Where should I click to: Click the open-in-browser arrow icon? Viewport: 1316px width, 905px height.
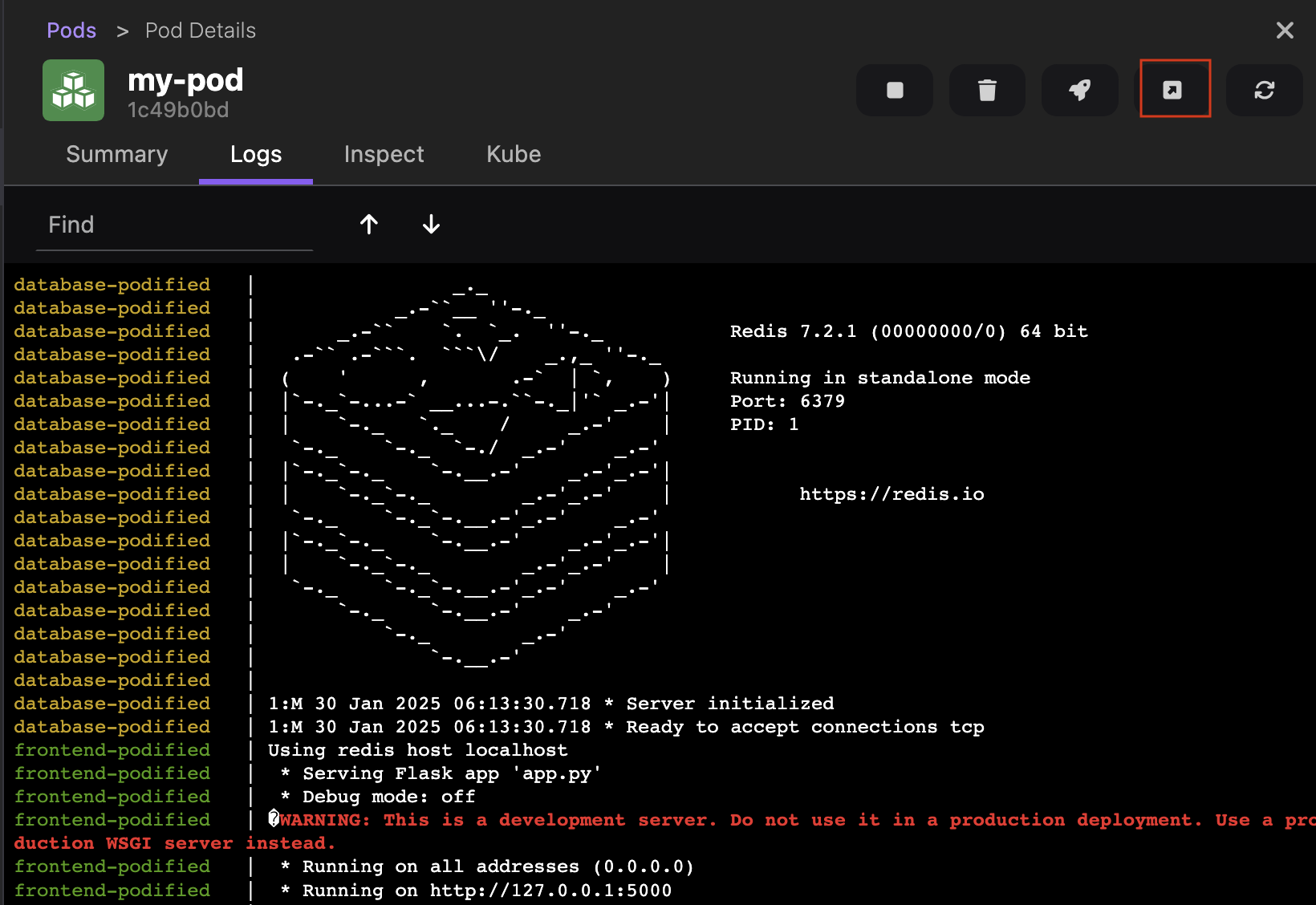coord(1173,90)
